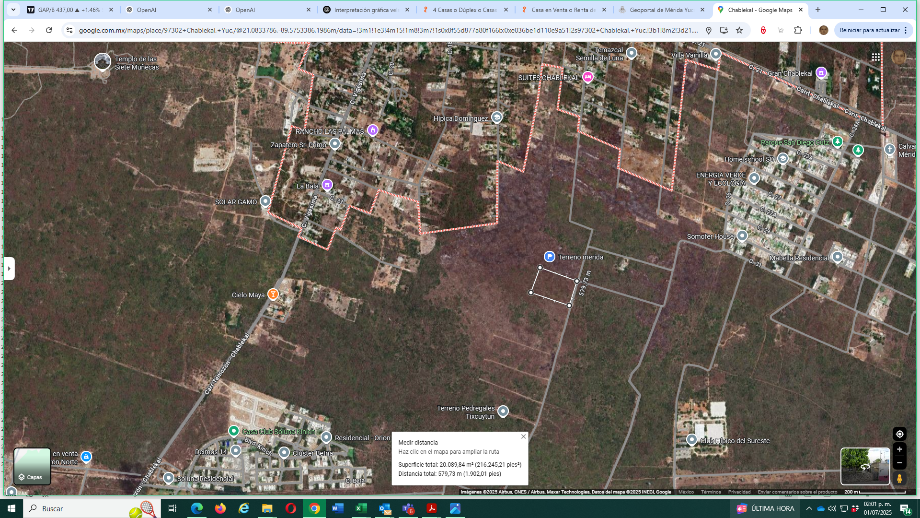
Task: Select the Villa Vainilla map pin
Action: [716, 54]
